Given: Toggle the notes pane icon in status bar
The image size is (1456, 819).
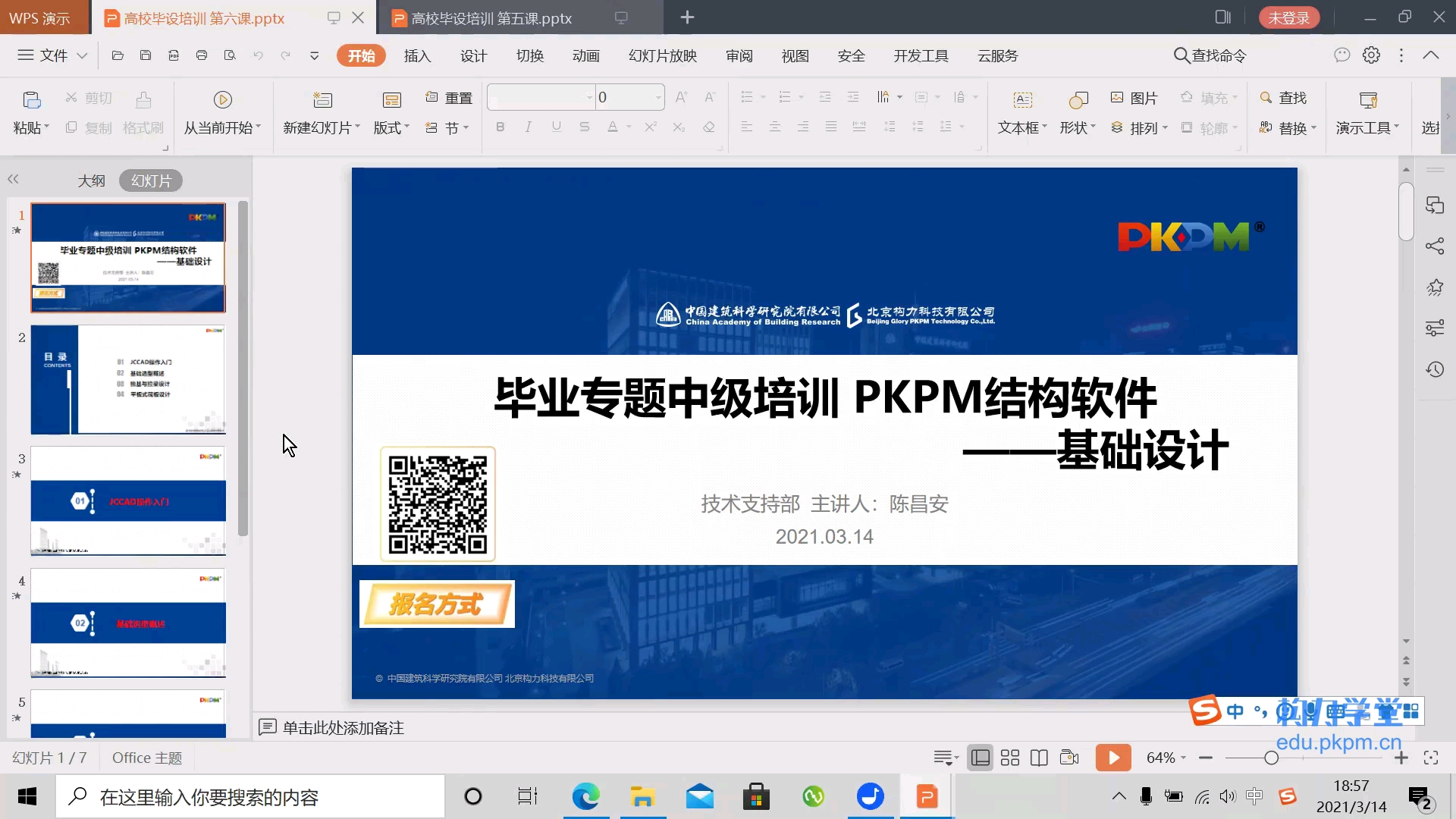Looking at the screenshot, I should click(946, 758).
